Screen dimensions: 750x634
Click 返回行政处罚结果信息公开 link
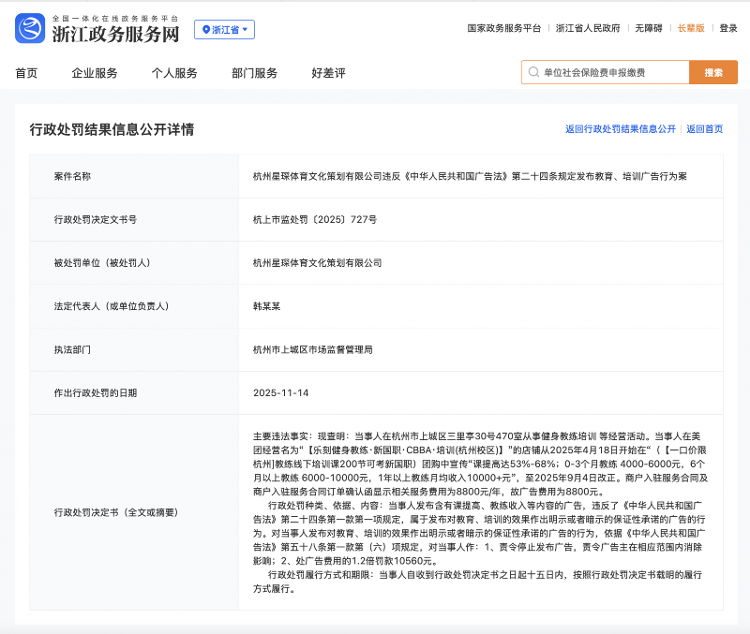coord(620,130)
